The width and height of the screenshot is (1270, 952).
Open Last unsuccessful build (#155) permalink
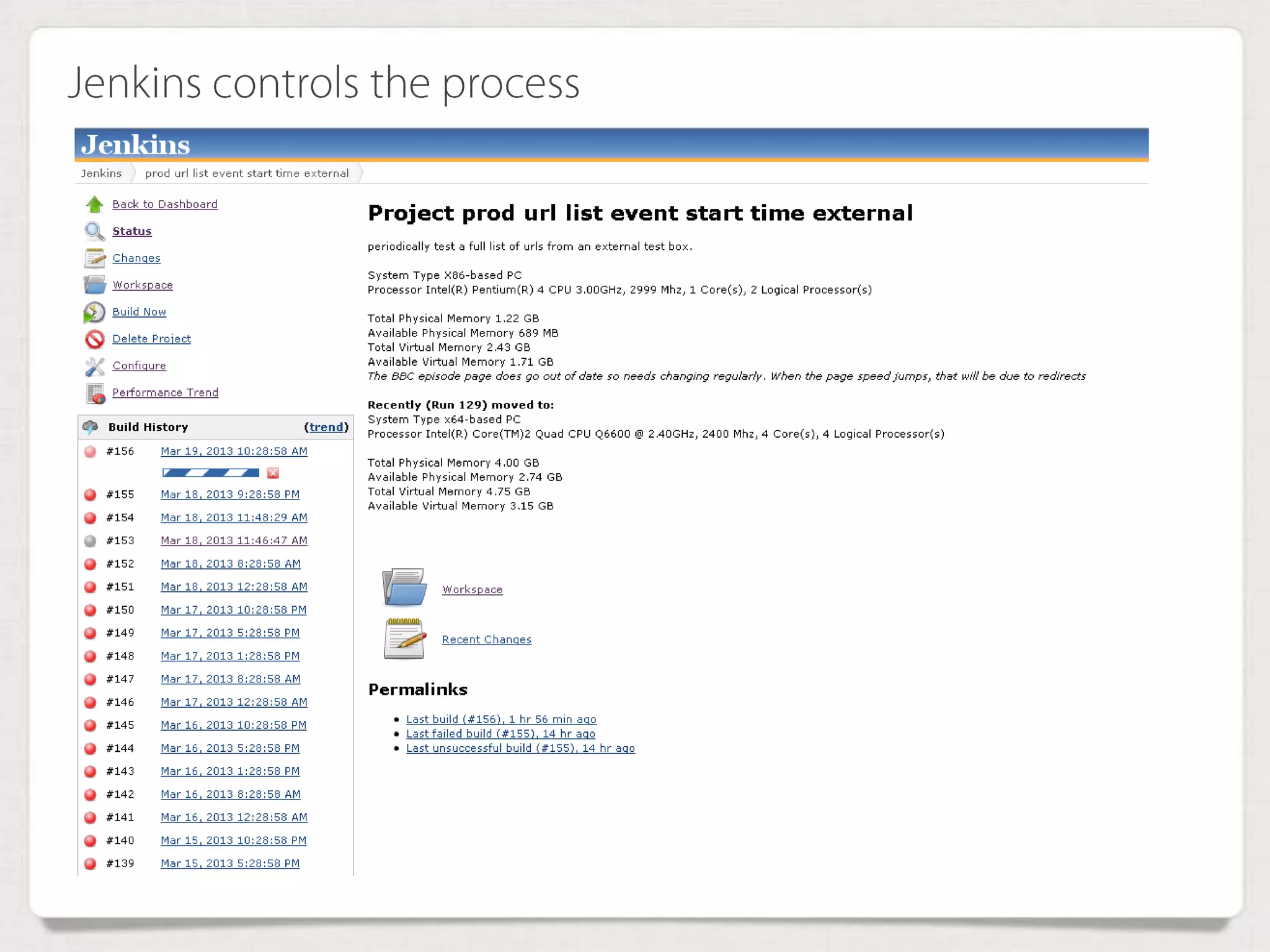click(520, 748)
